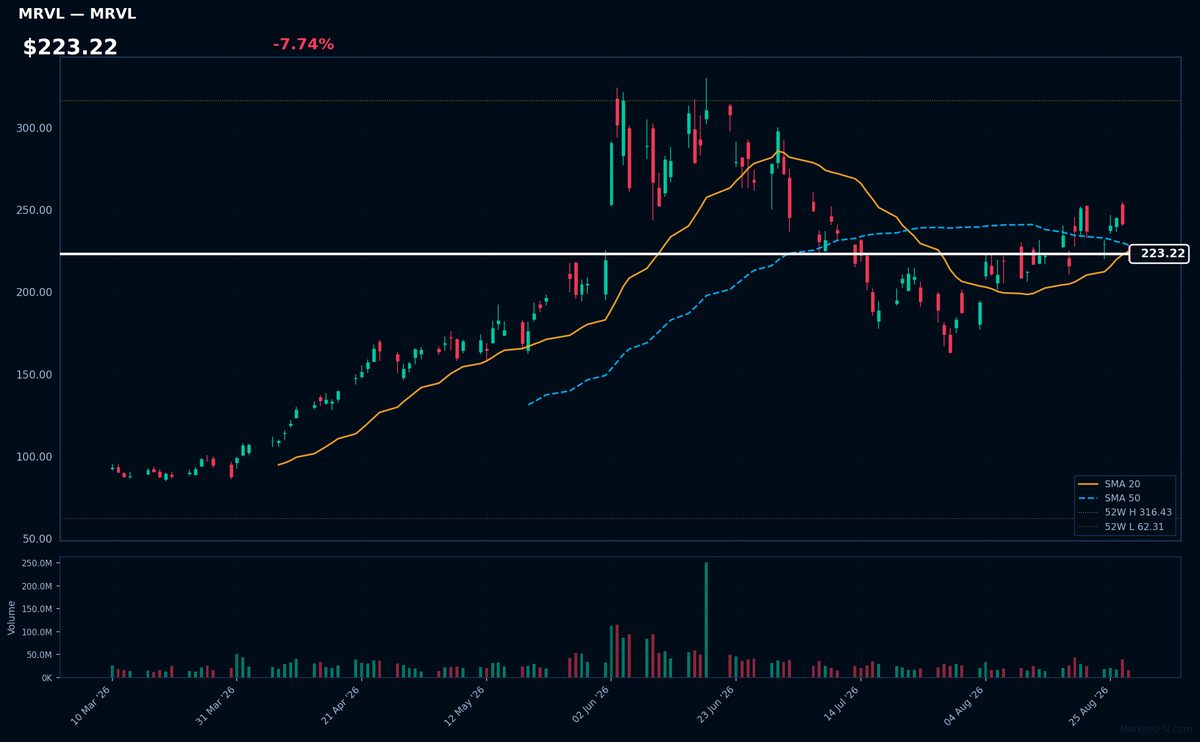Click the 50.00 price axis label
Viewport: 1200px width, 742px height.
coord(37,539)
